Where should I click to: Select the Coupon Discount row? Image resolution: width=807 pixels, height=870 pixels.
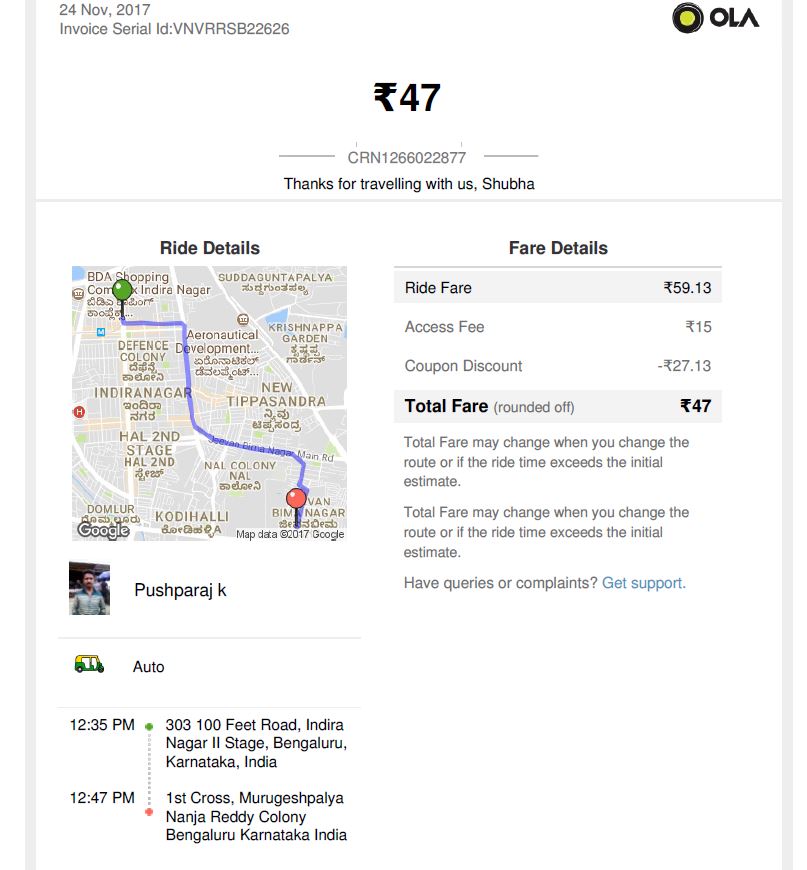557,366
